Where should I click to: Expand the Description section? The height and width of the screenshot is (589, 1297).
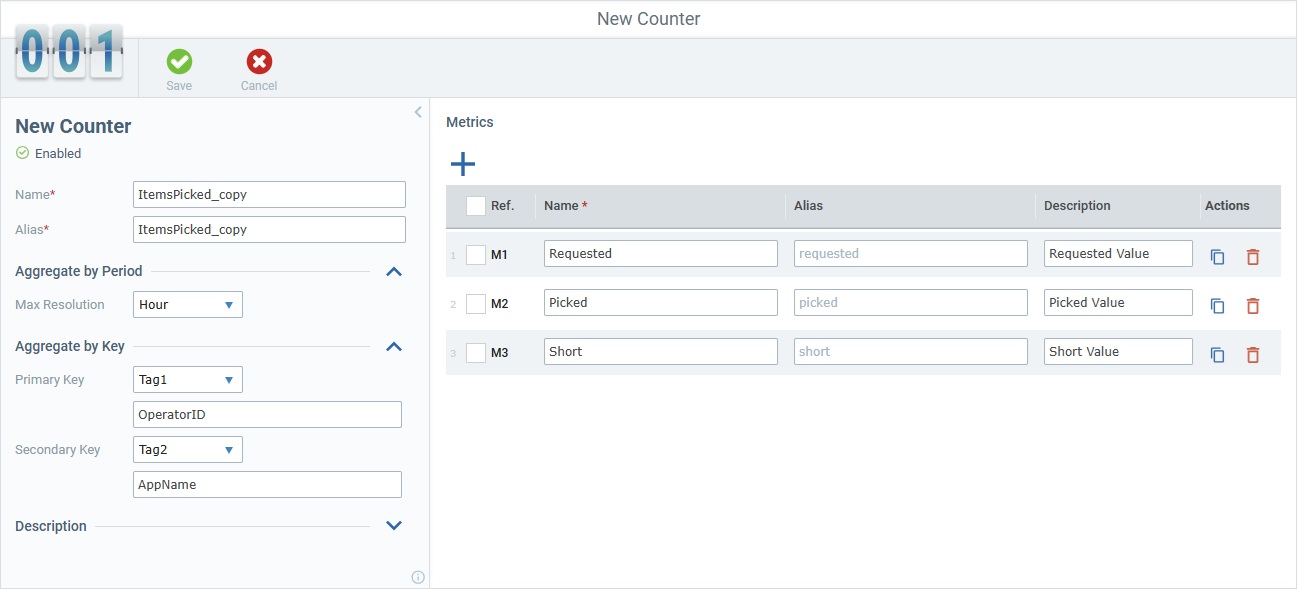pos(394,526)
